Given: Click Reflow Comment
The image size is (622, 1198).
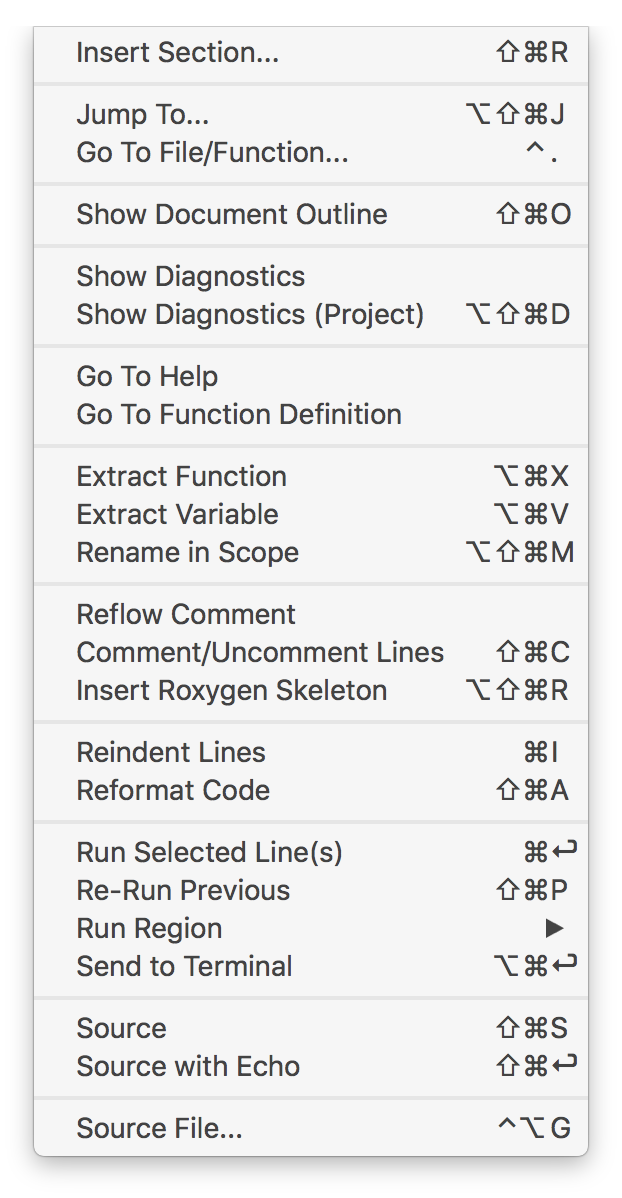Looking at the screenshot, I should [x=311, y=615].
